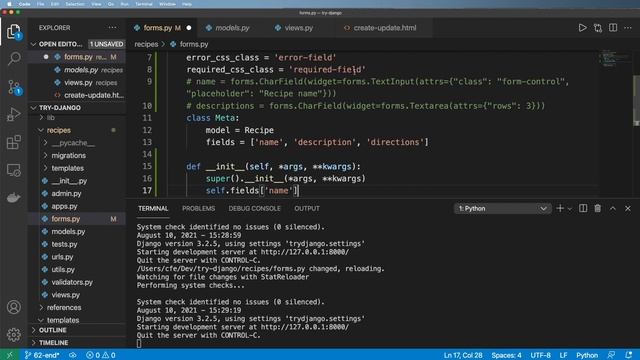This screenshot has height=360, width=640.
Task: Expand the OUTLINE section
Action: coord(77,330)
